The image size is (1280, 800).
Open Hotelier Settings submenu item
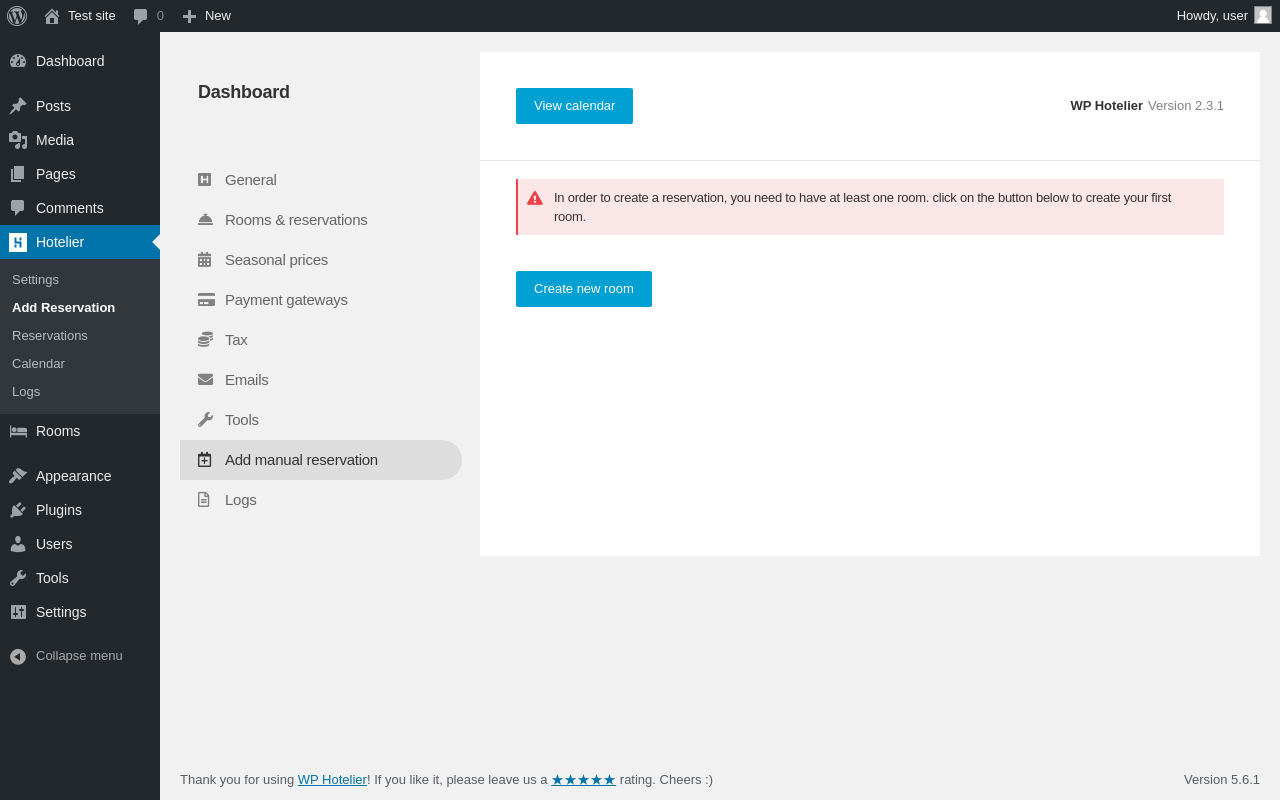[35, 280]
